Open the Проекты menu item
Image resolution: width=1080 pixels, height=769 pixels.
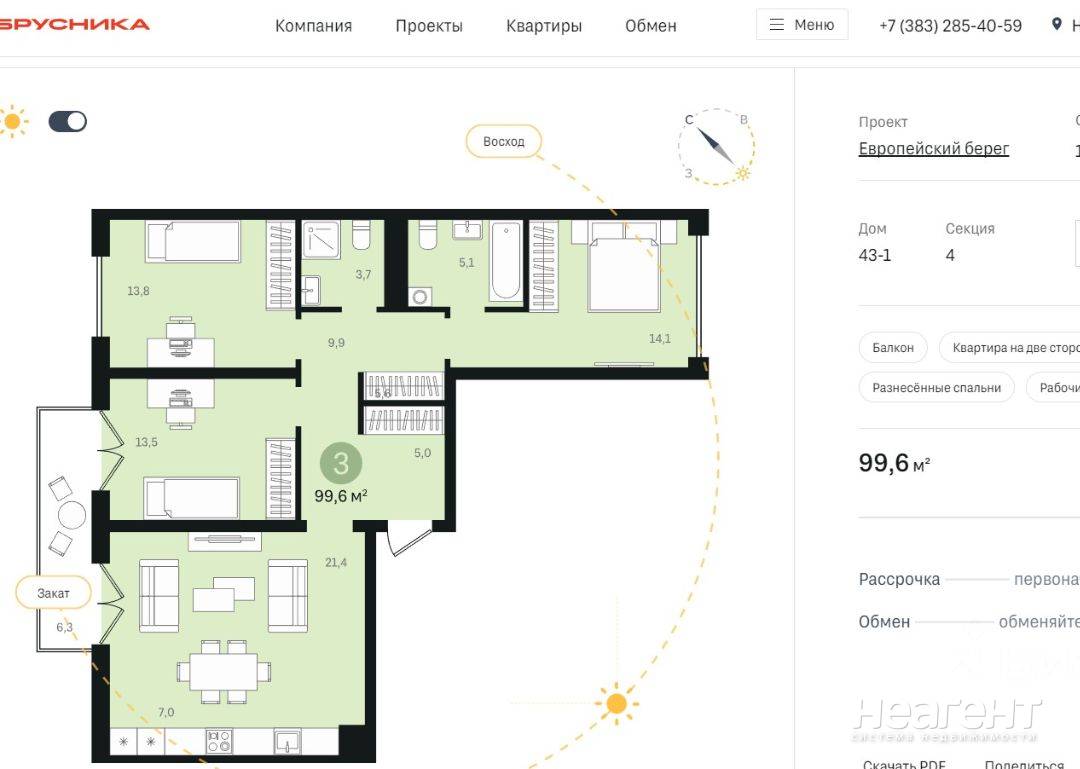(429, 26)
